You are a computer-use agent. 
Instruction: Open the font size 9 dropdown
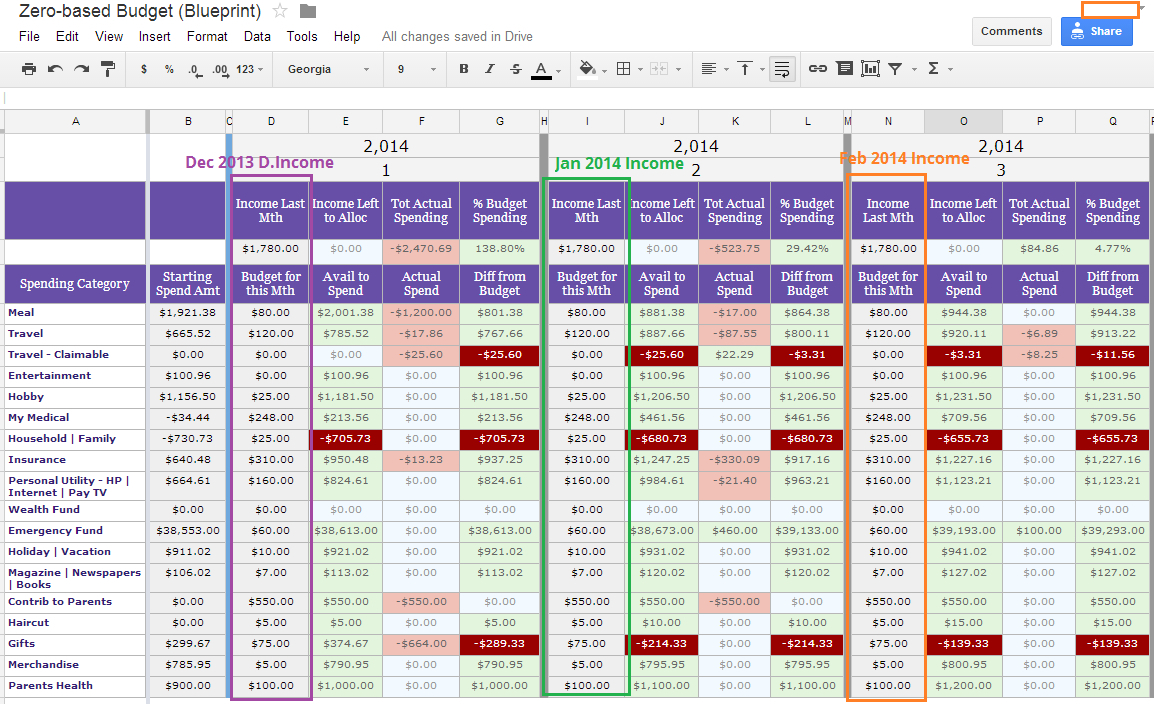(417, 69)
